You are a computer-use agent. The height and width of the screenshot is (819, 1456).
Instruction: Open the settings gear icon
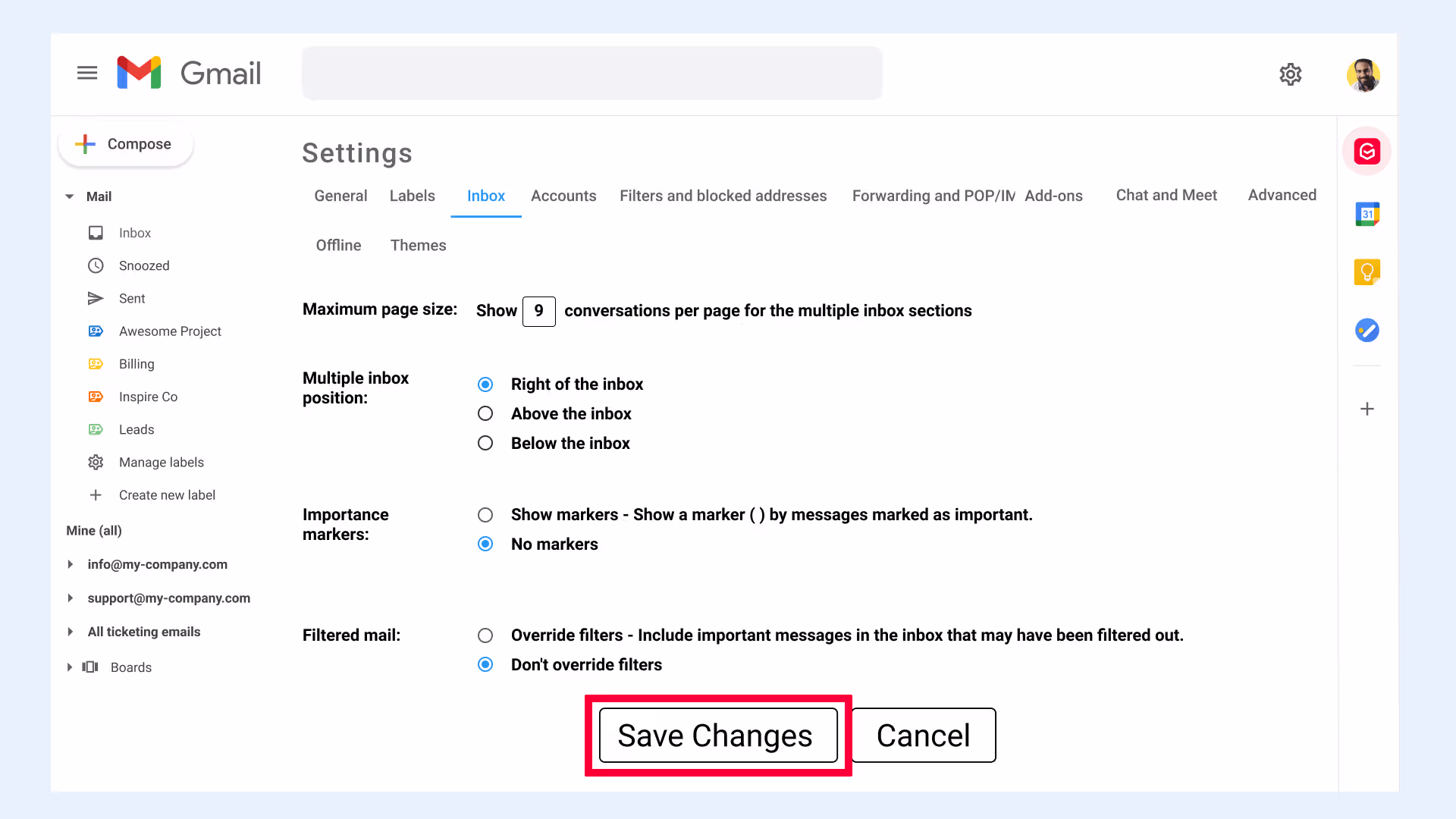1291,74
